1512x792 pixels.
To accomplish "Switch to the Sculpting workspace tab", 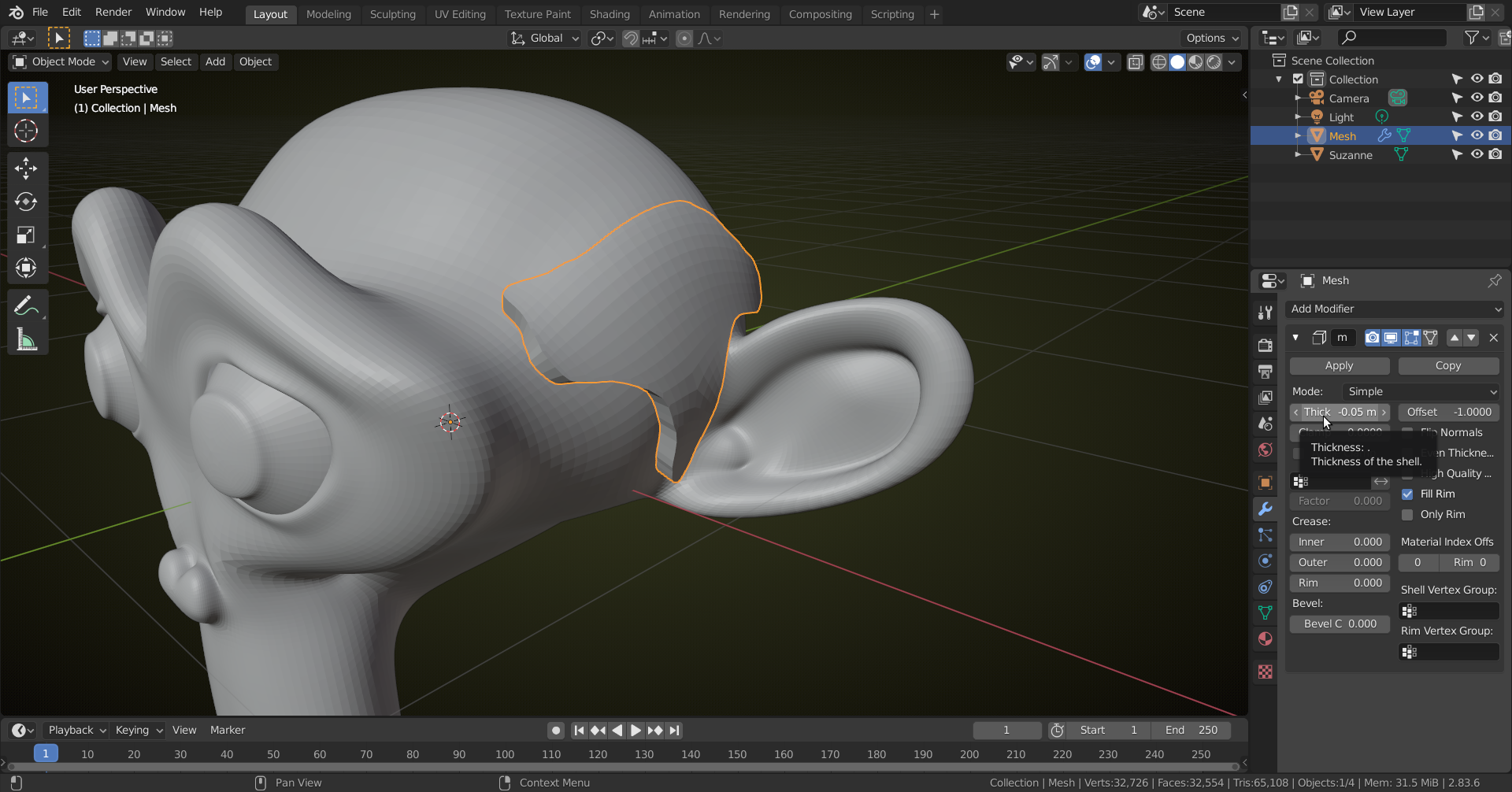I will [392, 14].
